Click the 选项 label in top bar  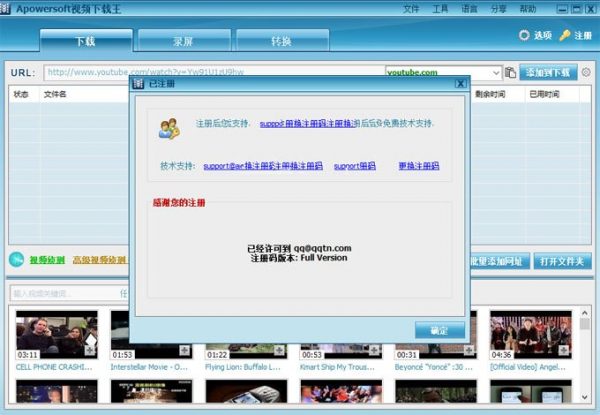tap(543, 36)
